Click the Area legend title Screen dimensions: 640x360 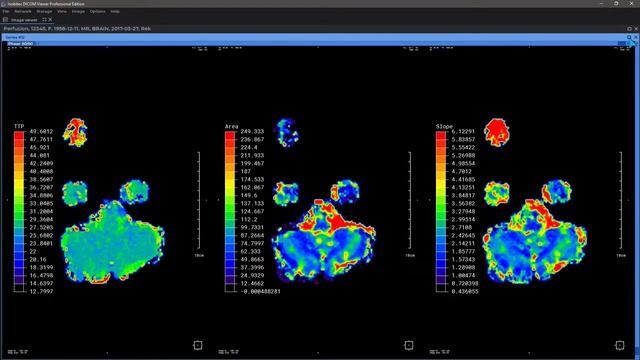coord(231,127)
